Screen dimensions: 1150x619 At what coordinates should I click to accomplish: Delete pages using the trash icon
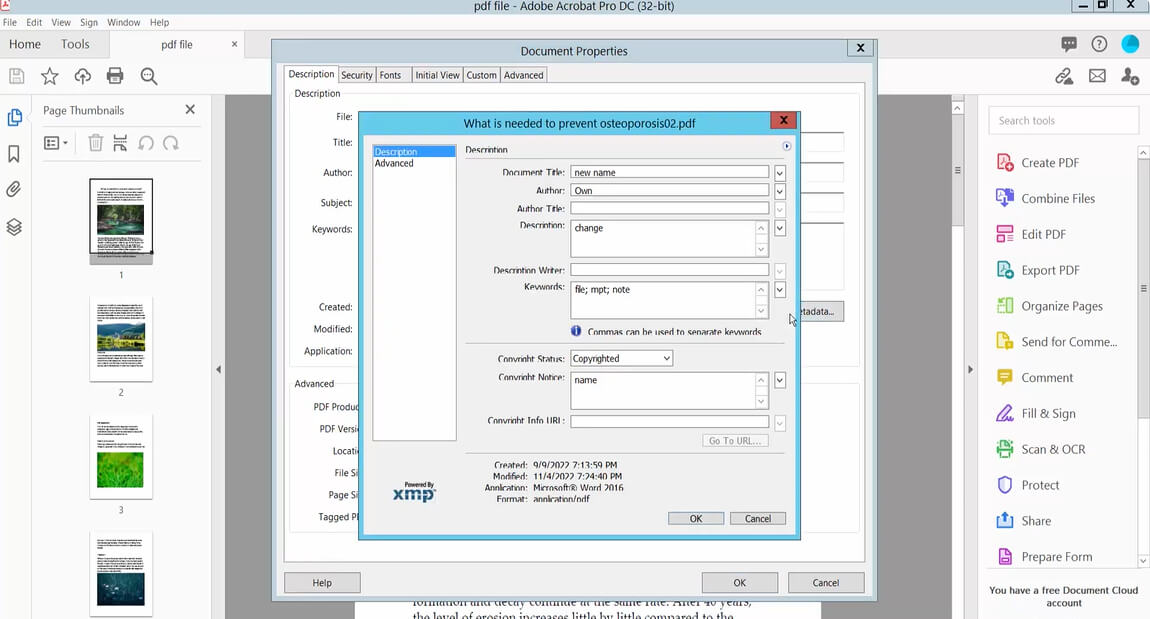[x=95, y=143]
